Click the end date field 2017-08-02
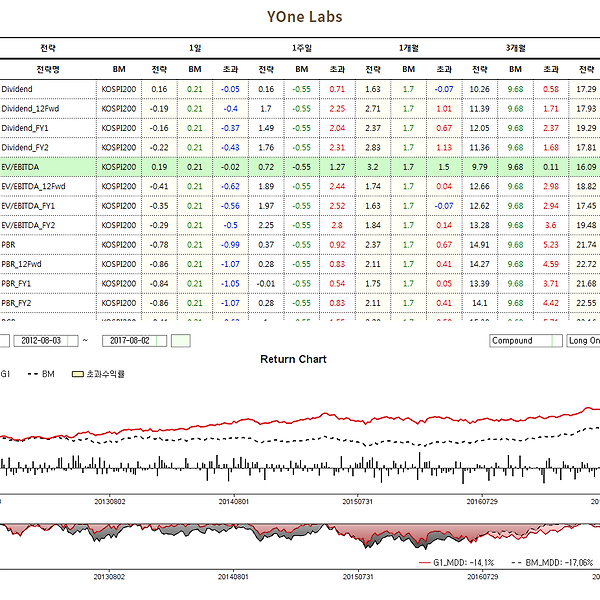 coord(132,341)
